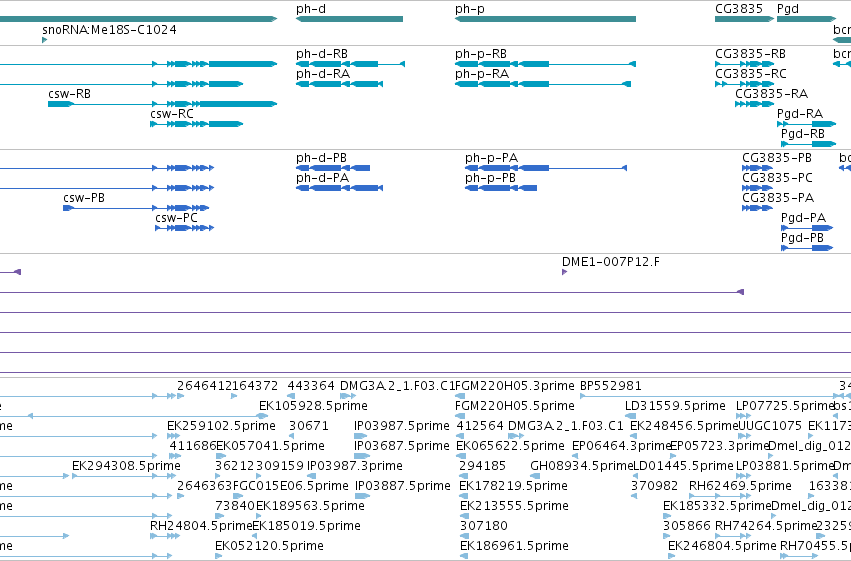Viewport: 851px width, 561px height.
Task: Select the DME1-007P12.F clone end
Action: coord(564,272)
